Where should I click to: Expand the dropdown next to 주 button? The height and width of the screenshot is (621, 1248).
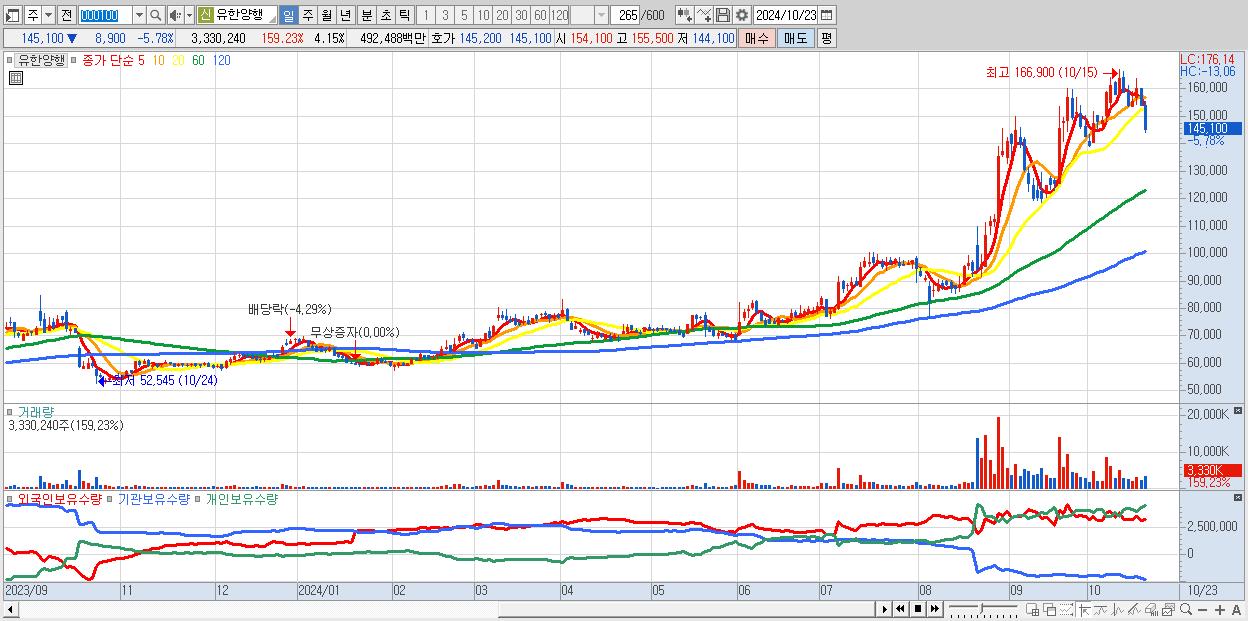(47, 15)
